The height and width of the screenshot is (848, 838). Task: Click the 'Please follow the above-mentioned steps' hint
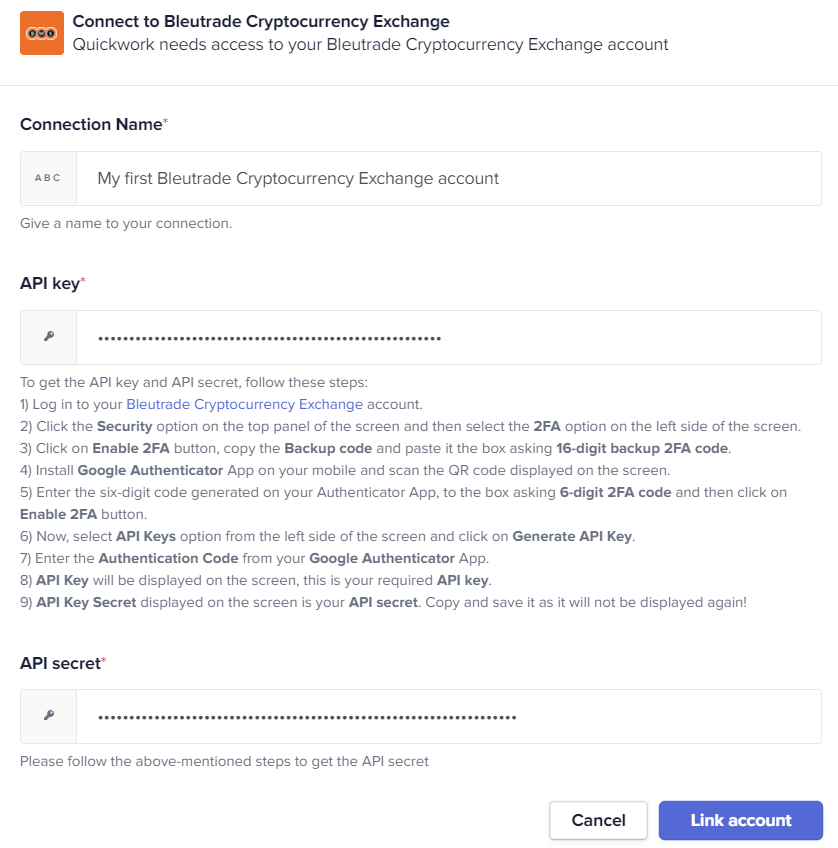(224, 761)
